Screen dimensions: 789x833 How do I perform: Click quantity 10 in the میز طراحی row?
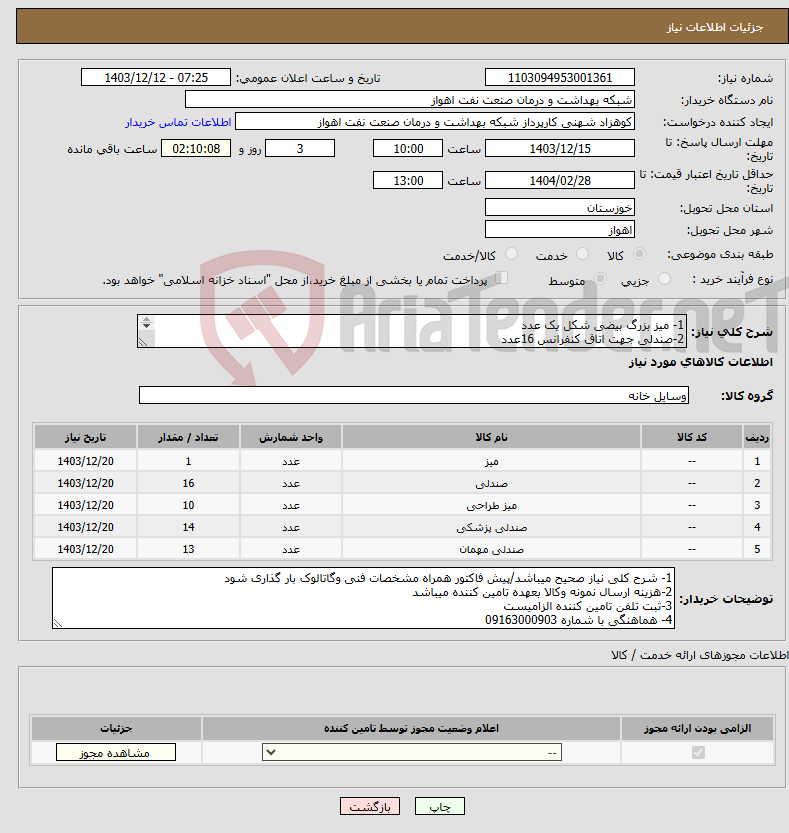pyautogui.click(x=188, y=505)
